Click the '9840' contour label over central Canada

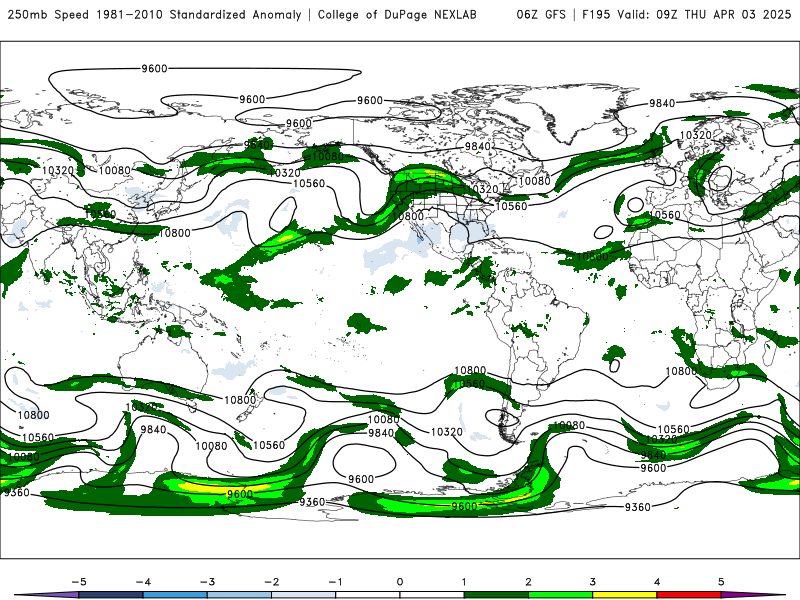point(478,146)
